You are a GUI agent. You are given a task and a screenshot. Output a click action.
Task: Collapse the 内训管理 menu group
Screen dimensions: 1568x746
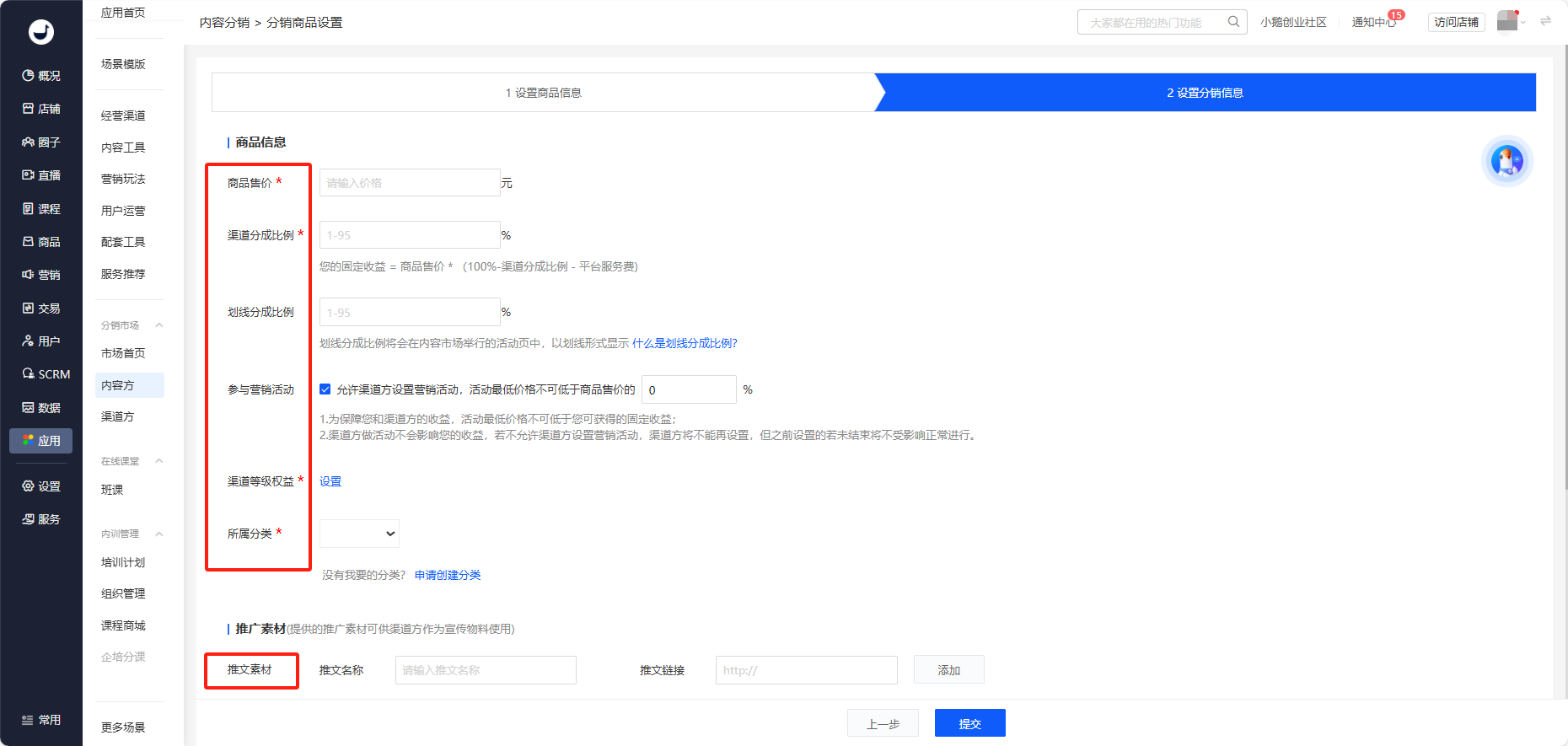coord(159,534)
